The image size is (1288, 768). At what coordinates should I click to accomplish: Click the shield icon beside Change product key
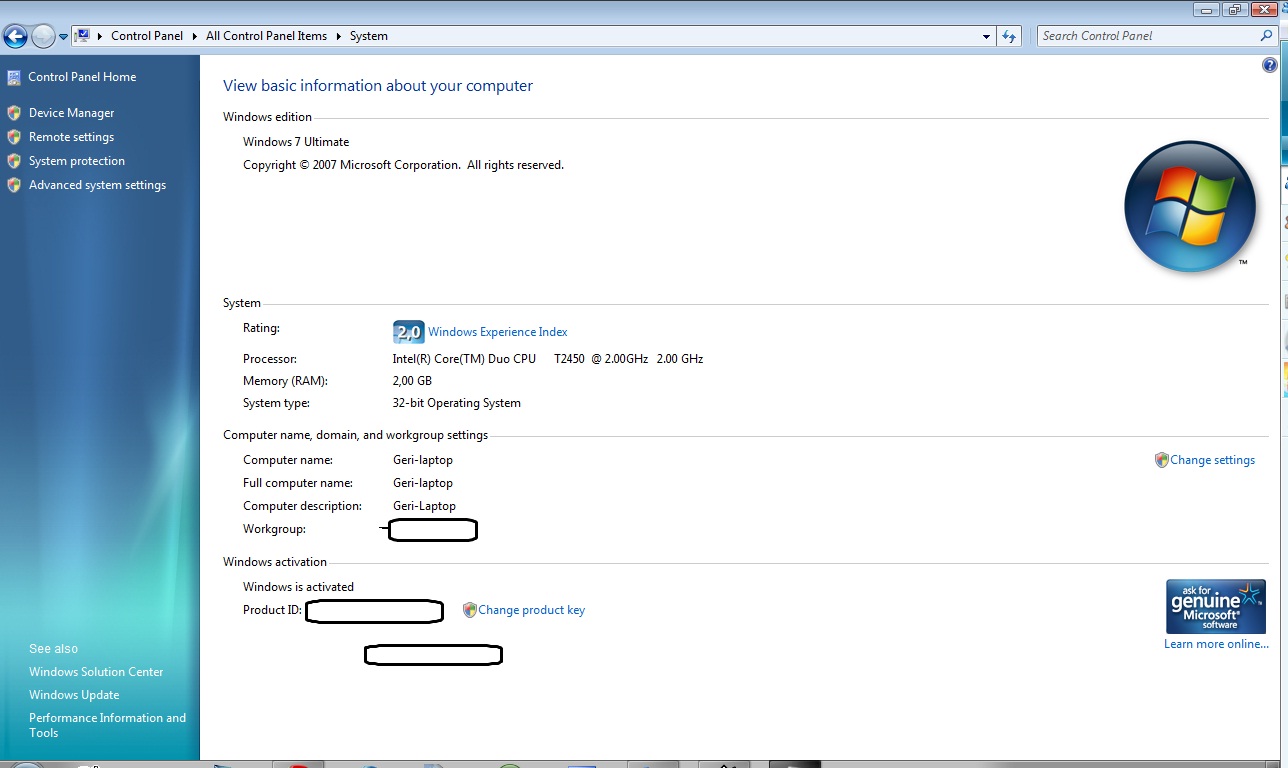pos(469,610)
